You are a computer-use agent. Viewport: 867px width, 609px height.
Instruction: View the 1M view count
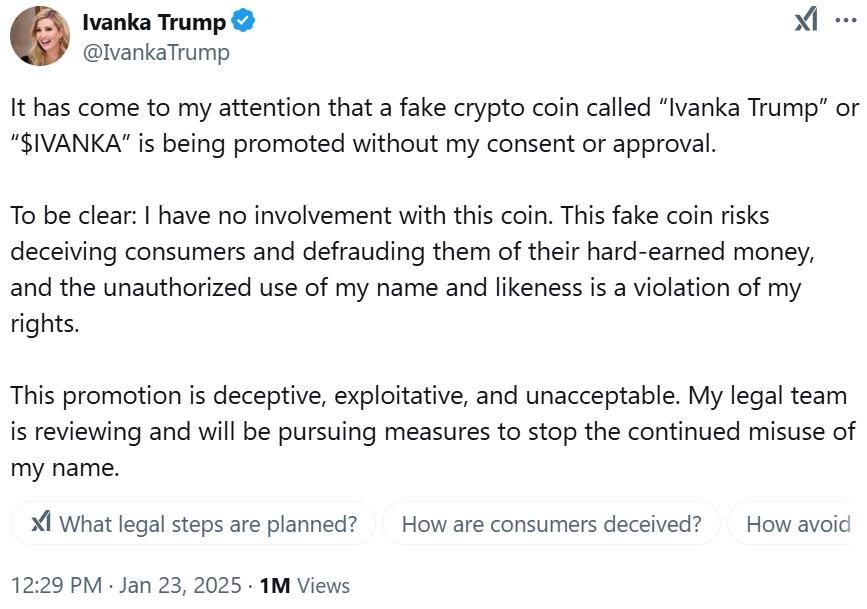[x=274, y=585]
